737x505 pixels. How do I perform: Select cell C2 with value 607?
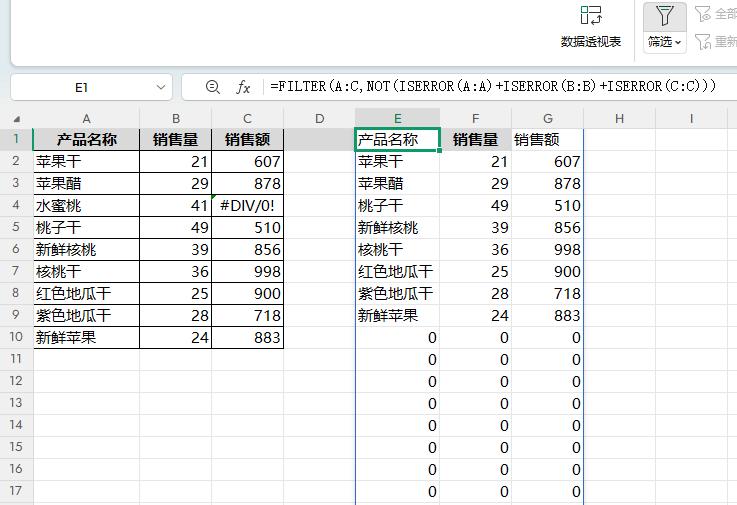(x=248, y=162)
